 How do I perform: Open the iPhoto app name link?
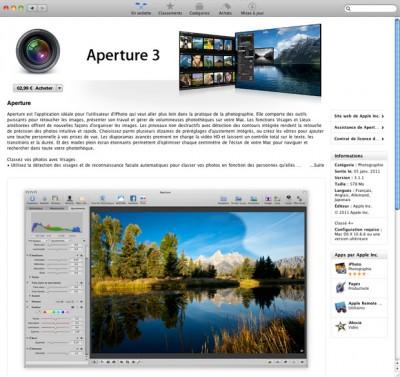355,264
